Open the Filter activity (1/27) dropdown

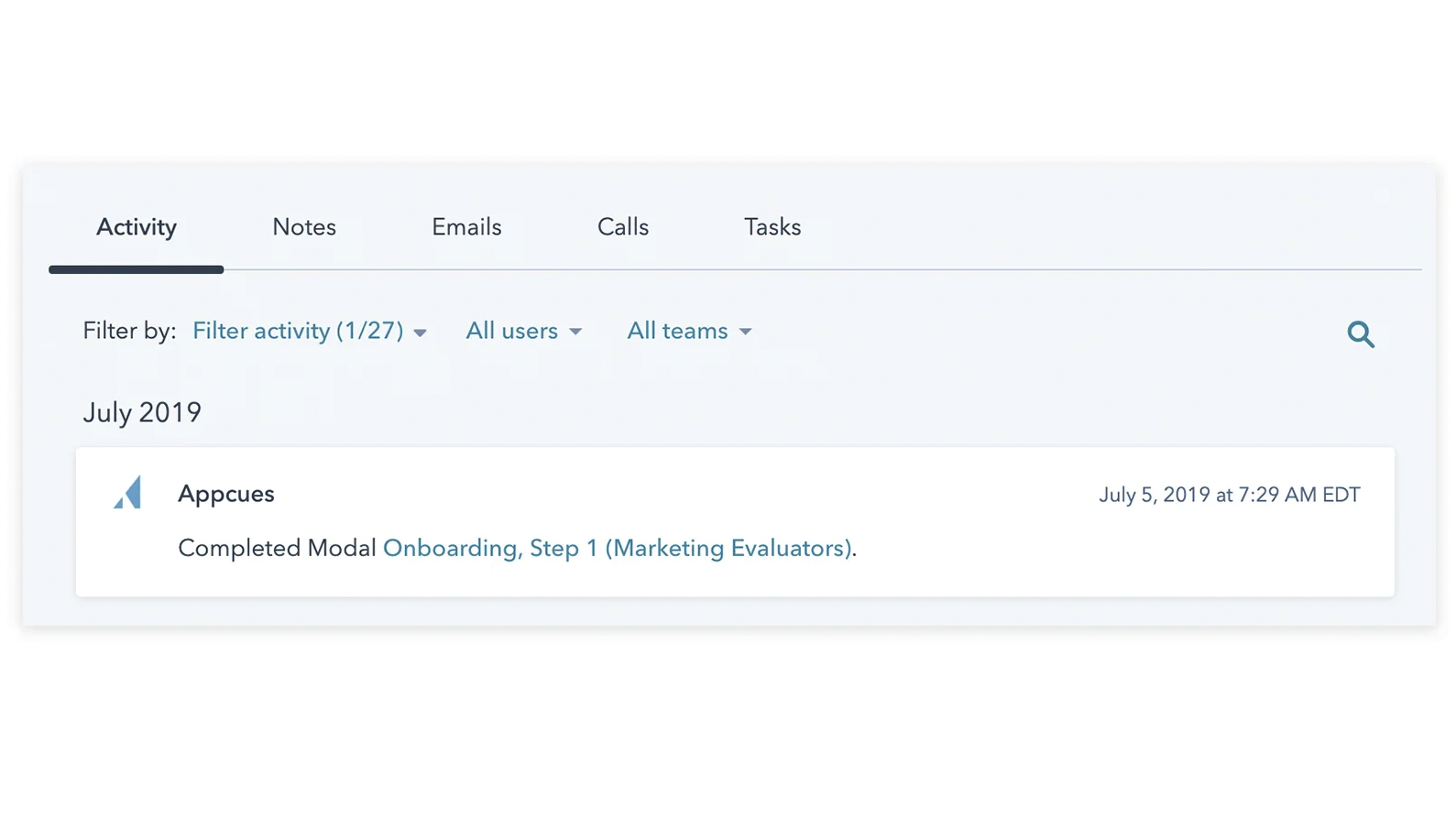pos(299,331)
